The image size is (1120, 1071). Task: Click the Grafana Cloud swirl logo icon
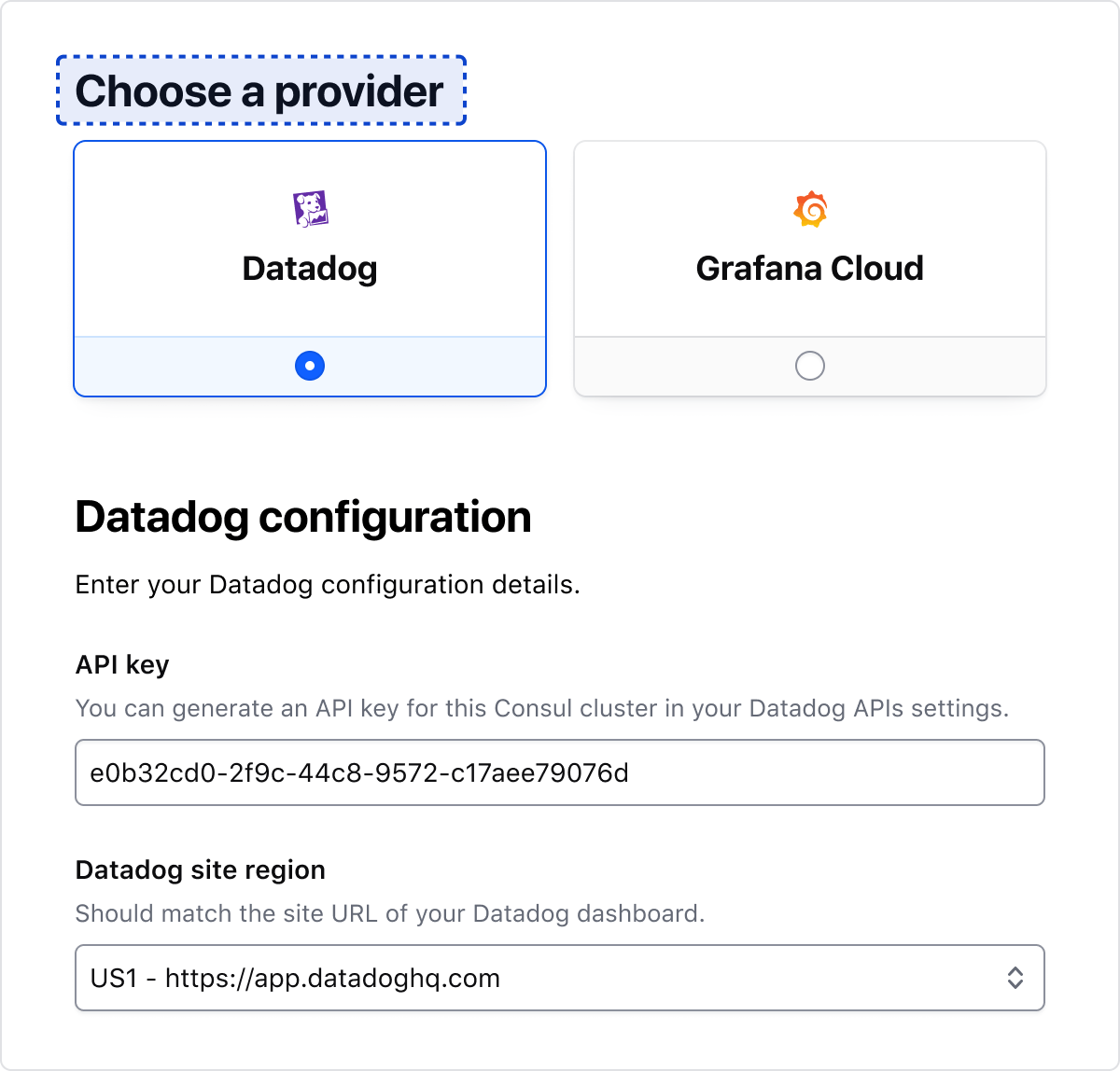pyautogui.click(x=810, y=209)
